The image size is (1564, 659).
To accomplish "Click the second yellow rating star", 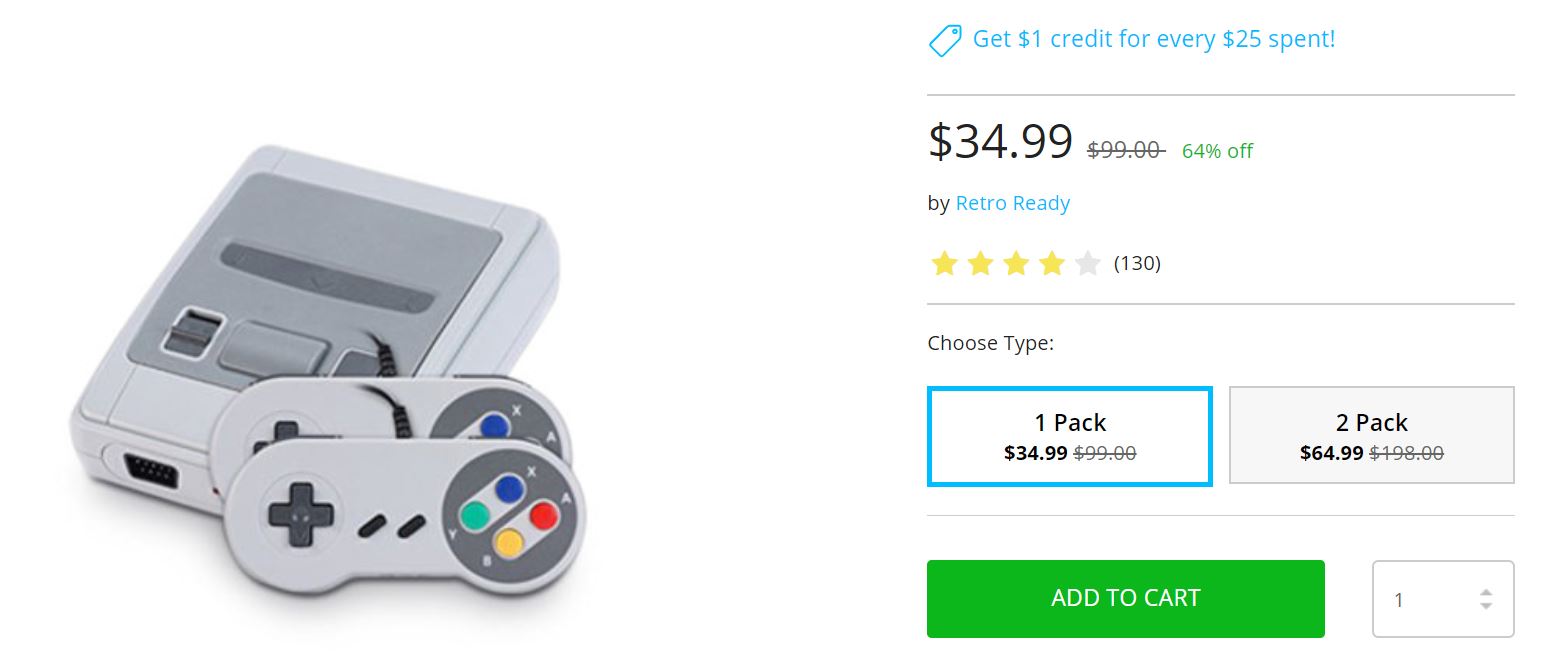I will pos(980,264).
